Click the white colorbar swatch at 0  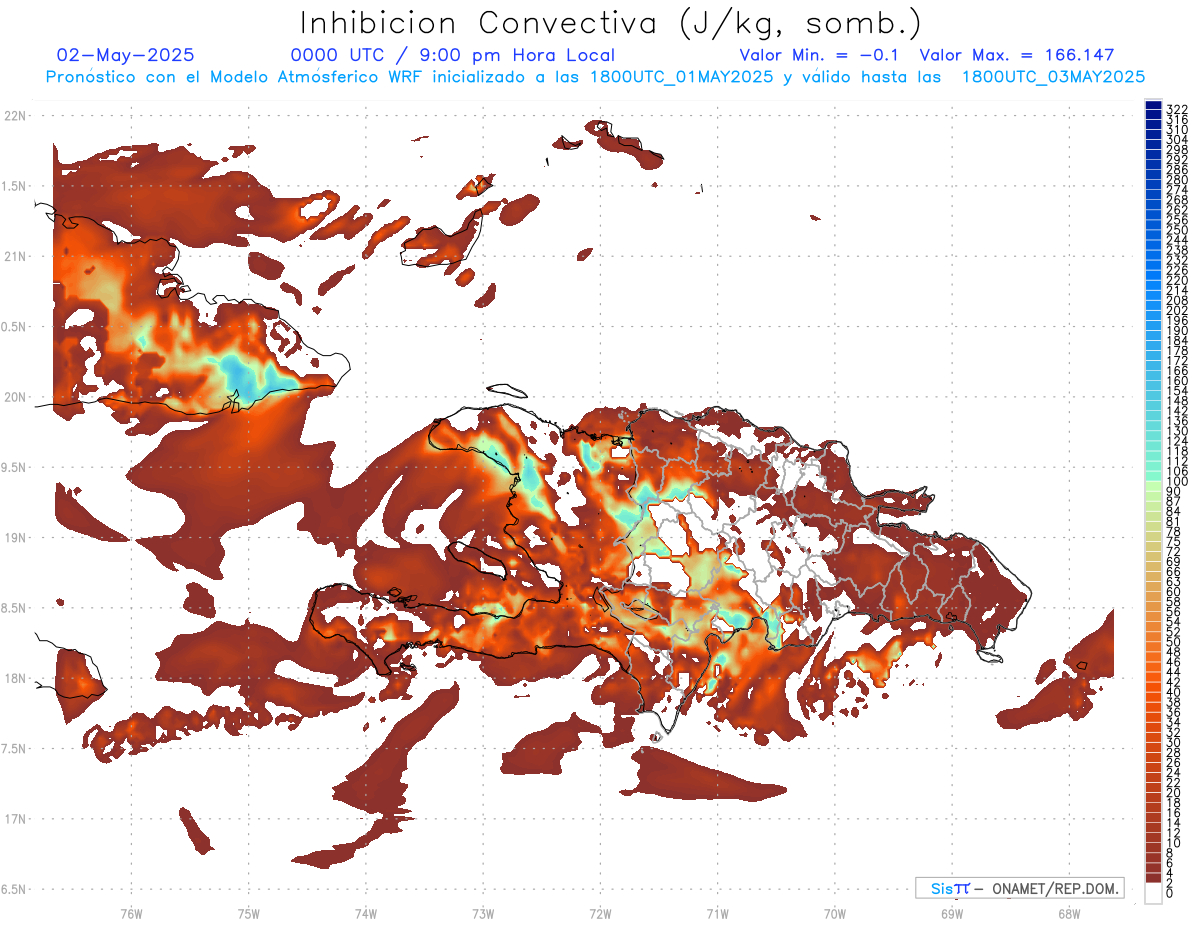(x=1153, y=893)
